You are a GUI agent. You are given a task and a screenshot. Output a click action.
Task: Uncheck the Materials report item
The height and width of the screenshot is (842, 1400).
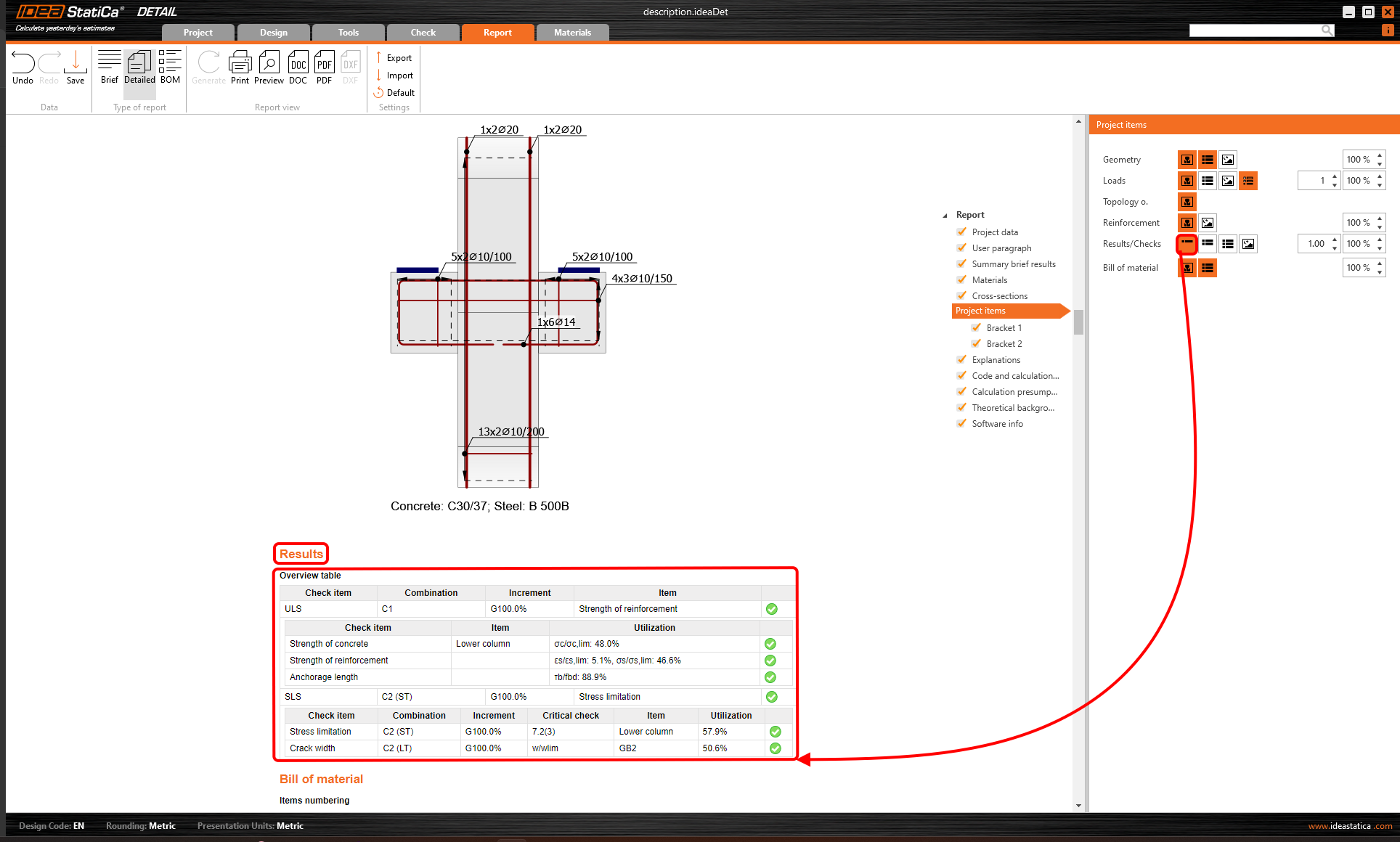point(962,280)
